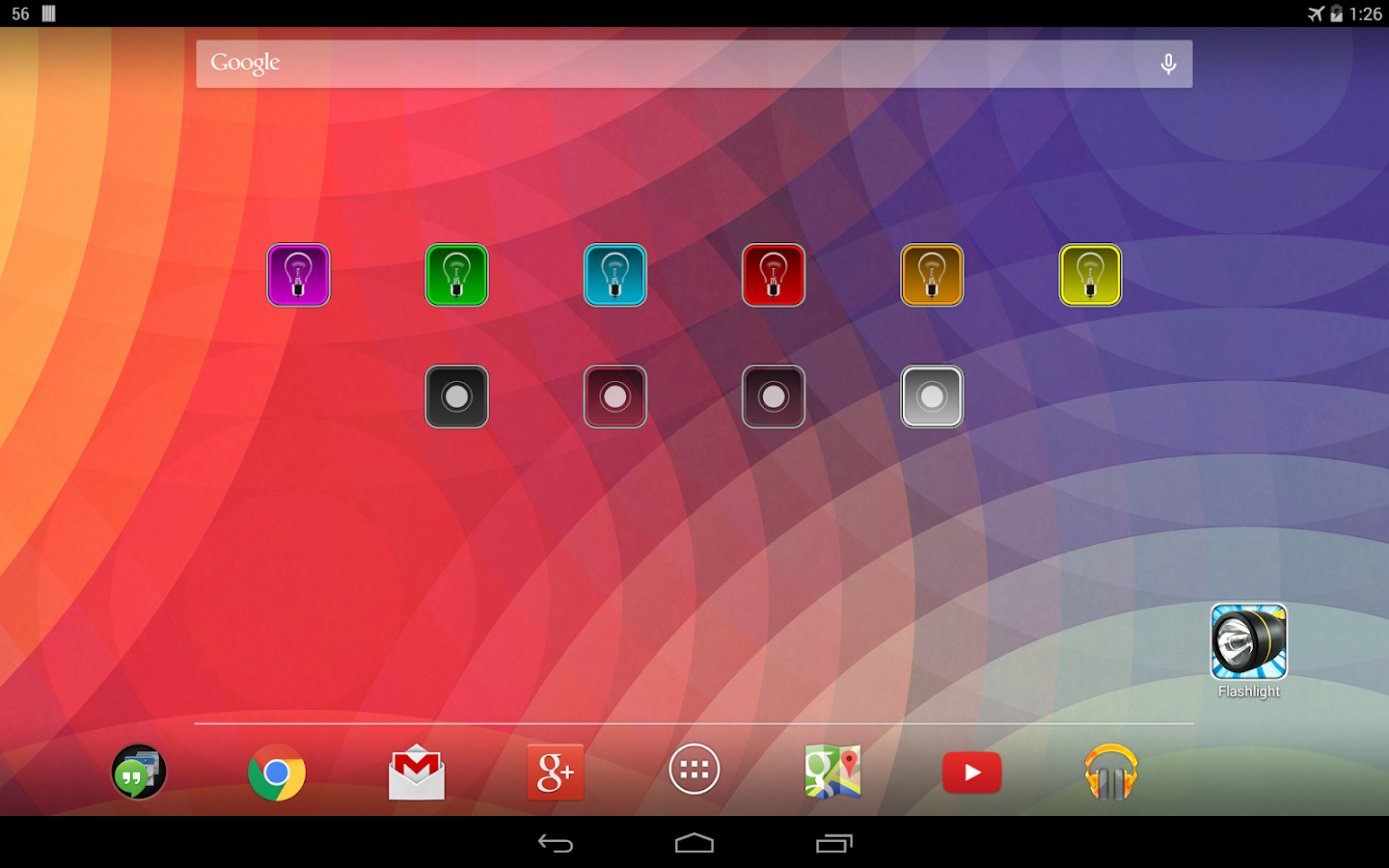
Task: Tap the 56 notification indicator
Action: tap(20, 14)
